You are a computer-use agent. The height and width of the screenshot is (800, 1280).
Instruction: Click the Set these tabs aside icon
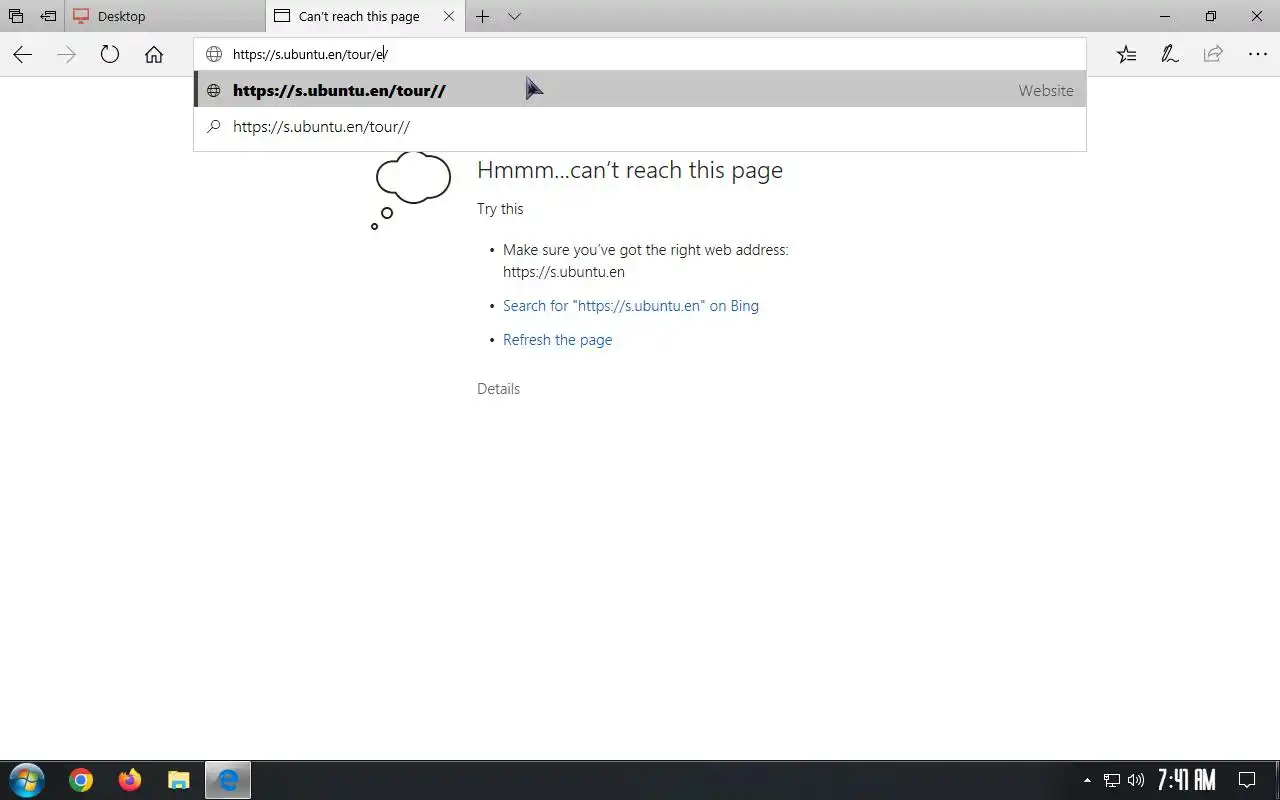pos(48,16)
